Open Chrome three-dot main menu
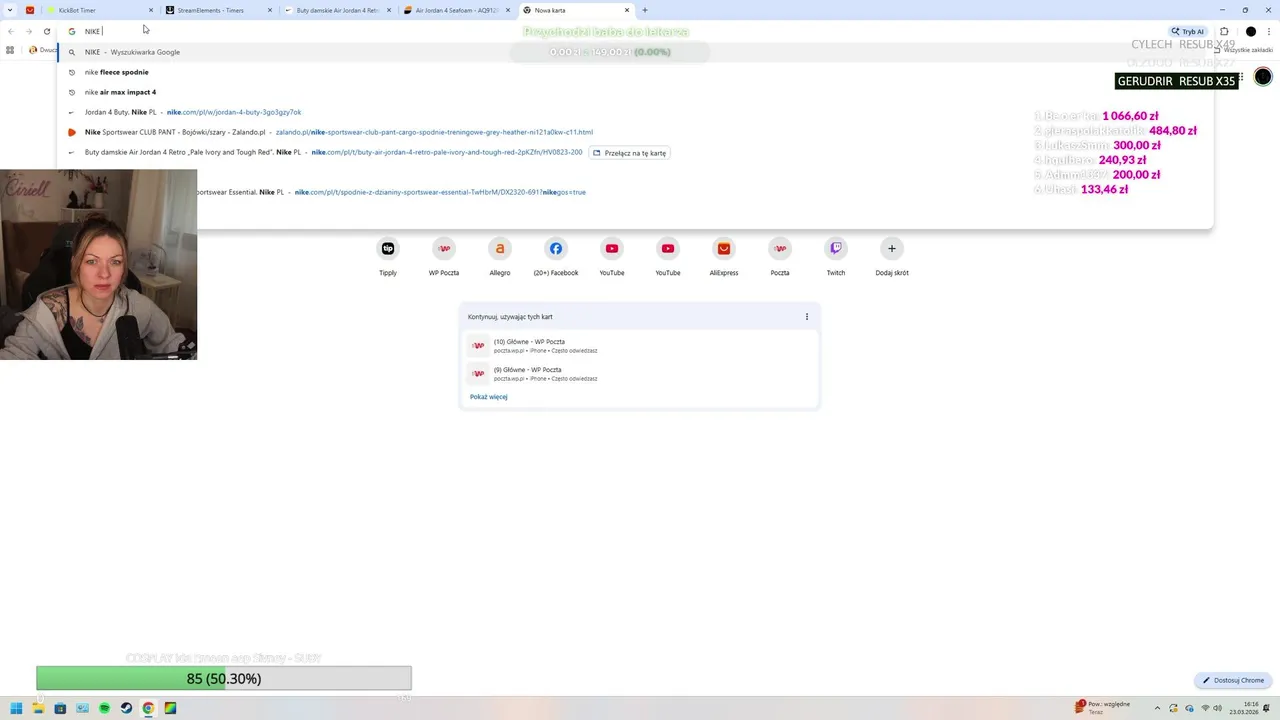The width and height of the screenshot is (1280, 720). tap(1269, 31)
